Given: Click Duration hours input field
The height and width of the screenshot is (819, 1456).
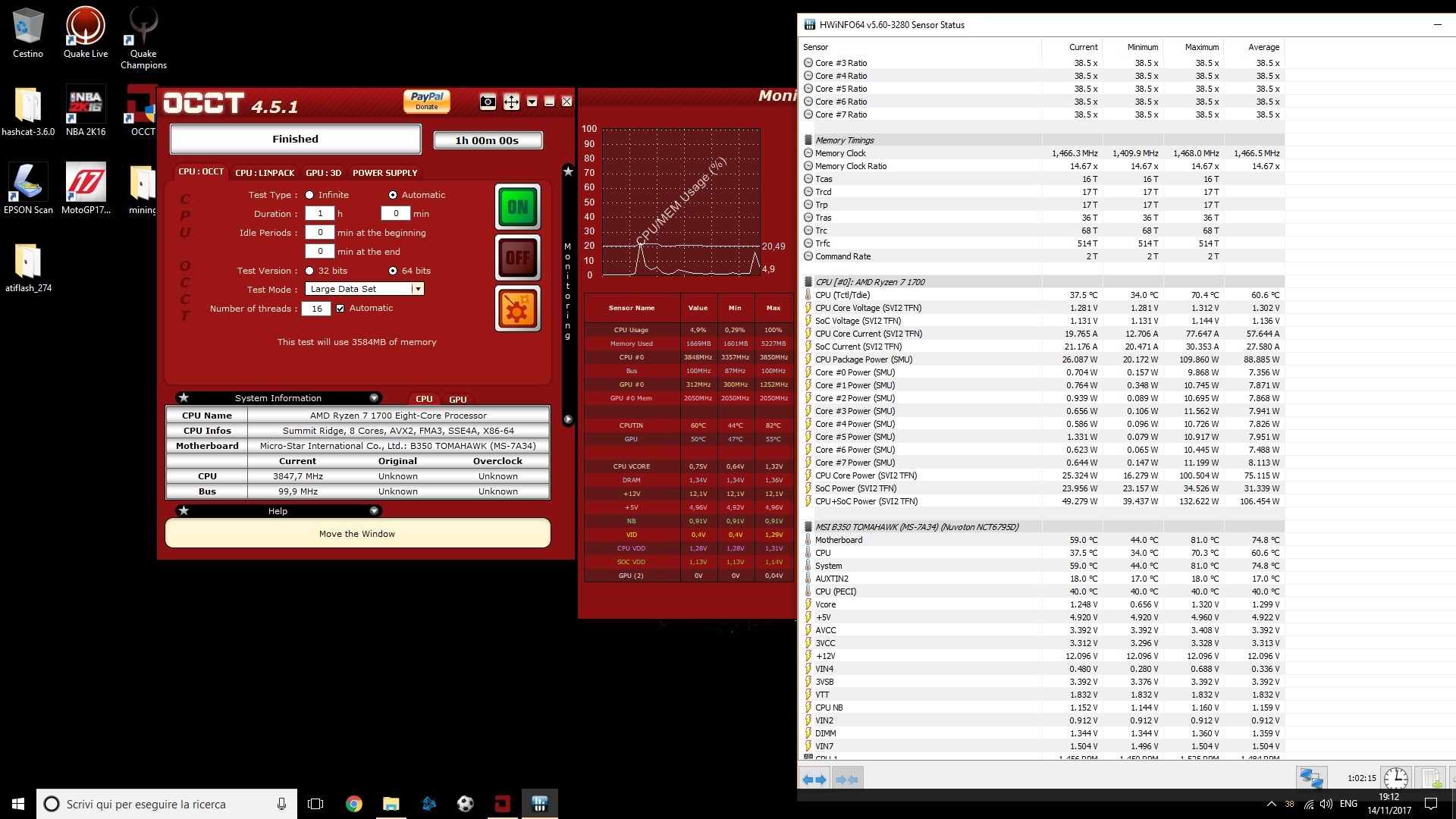Looking at the screenshot, I should point(320,214).
